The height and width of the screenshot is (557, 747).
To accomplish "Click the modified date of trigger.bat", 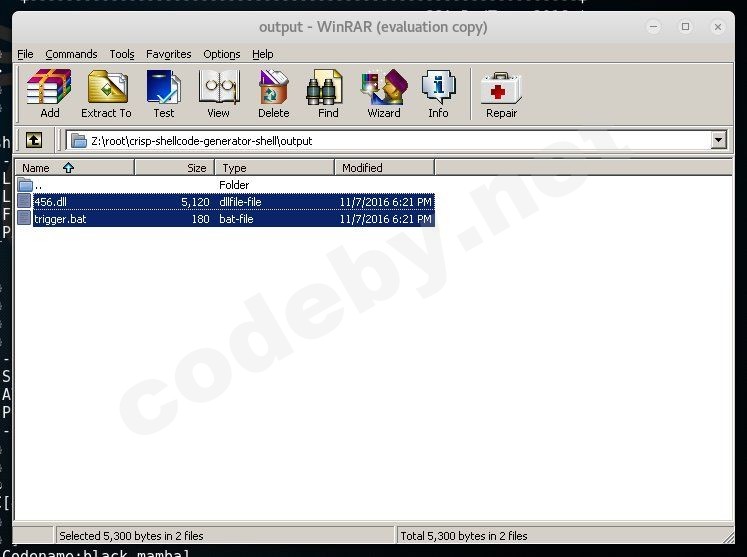I will point(385,219).
